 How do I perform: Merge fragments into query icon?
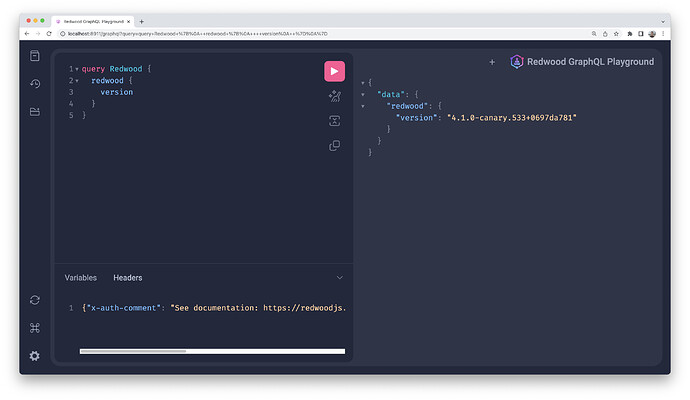point(334,121)
